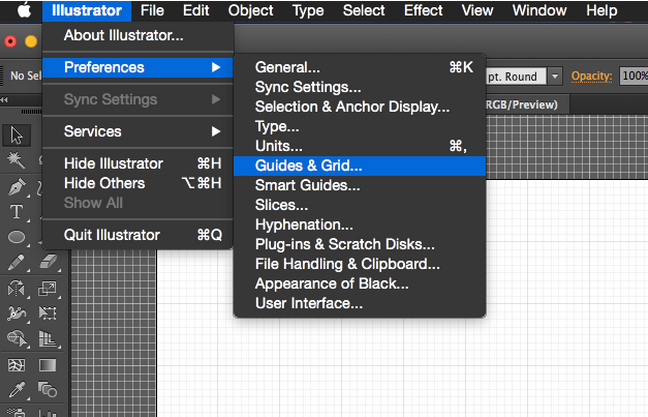Open the Help menu
The image size is (648, 417).
[x=602, y=10]
